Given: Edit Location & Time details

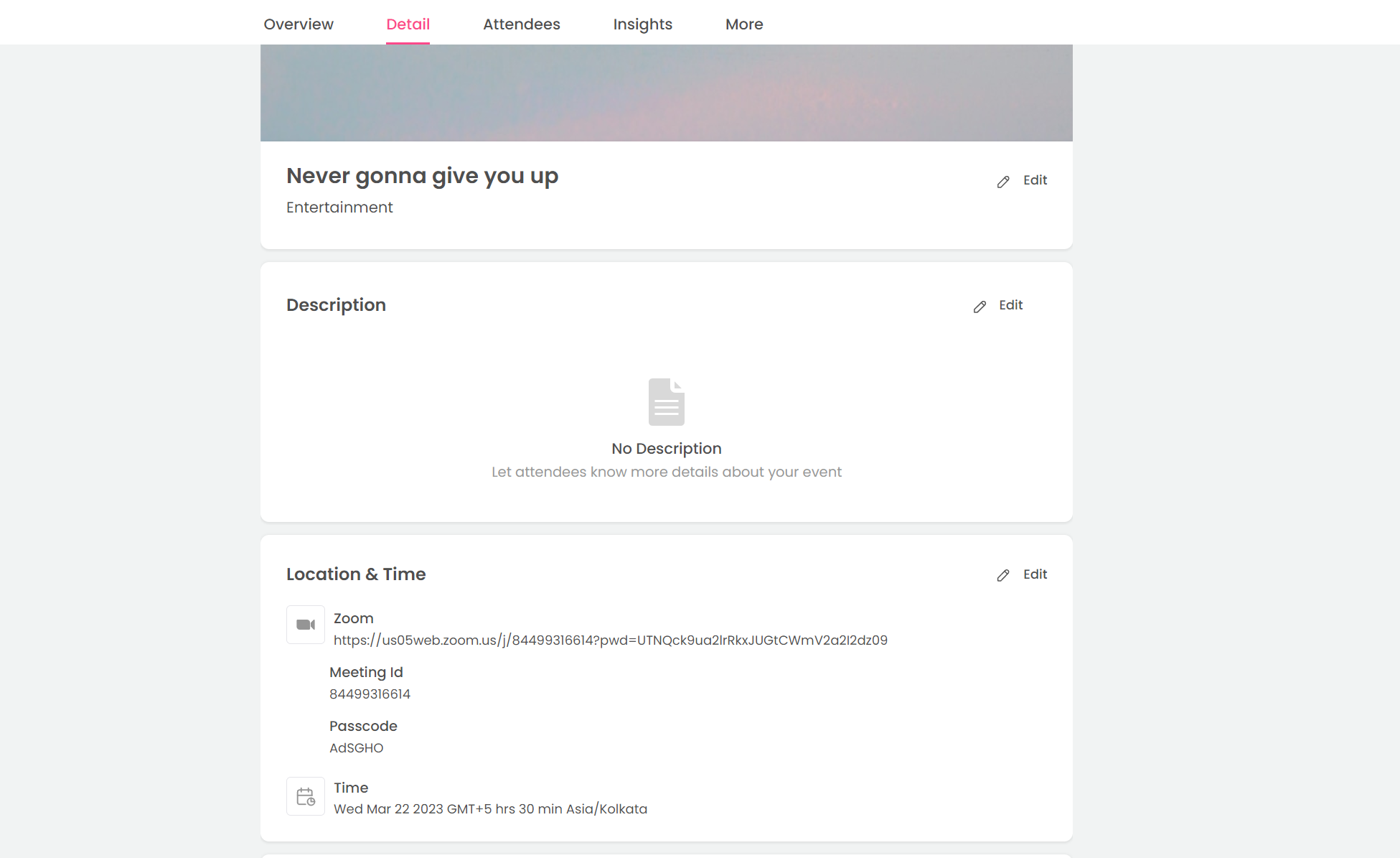Looking at the screenshot, I should 1035,574.
